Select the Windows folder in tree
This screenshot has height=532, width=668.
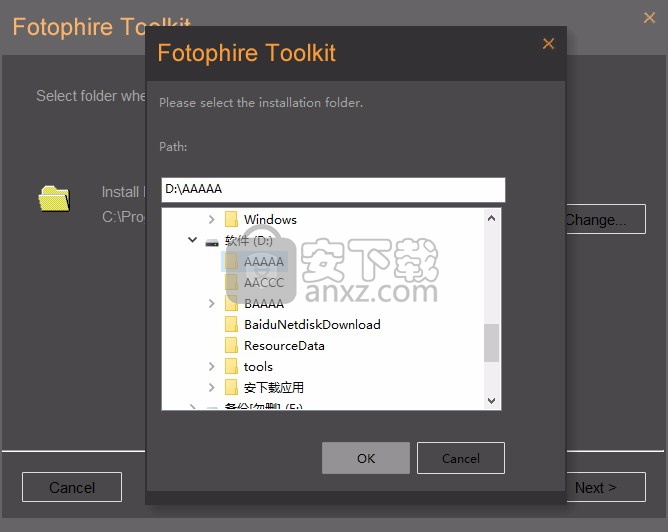click(x=270, y=219)
